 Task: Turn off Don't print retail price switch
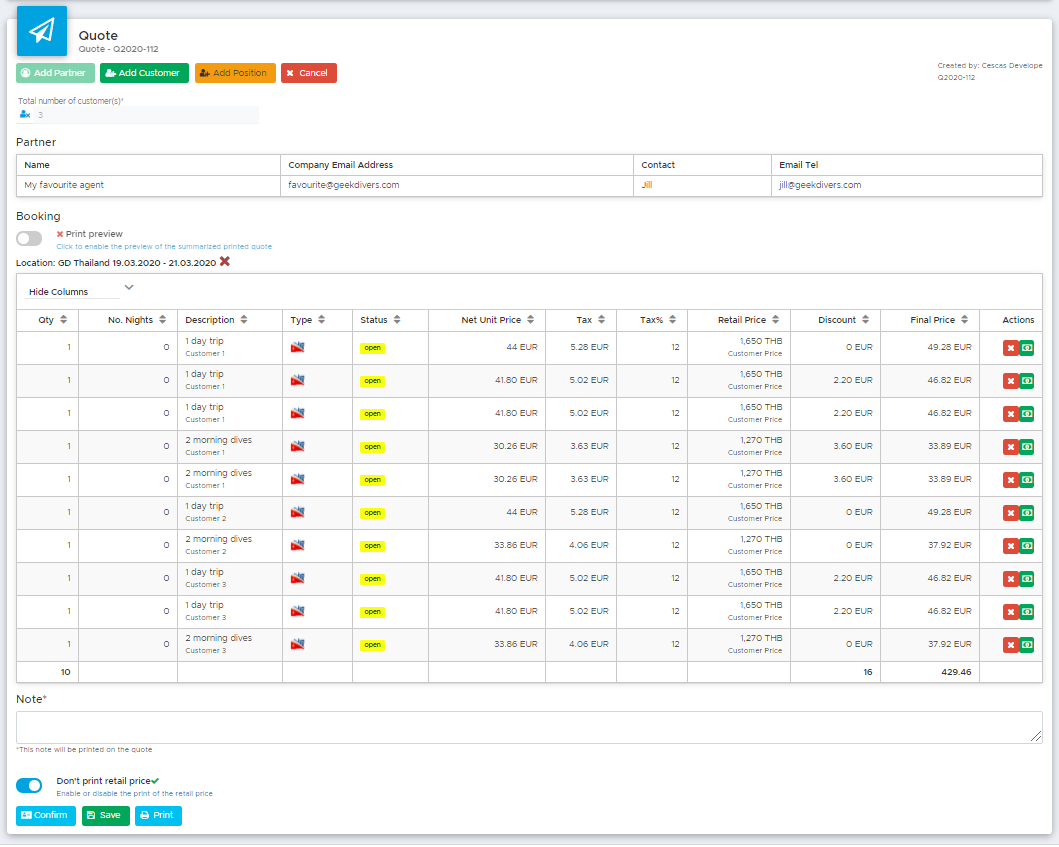(29, 786)
